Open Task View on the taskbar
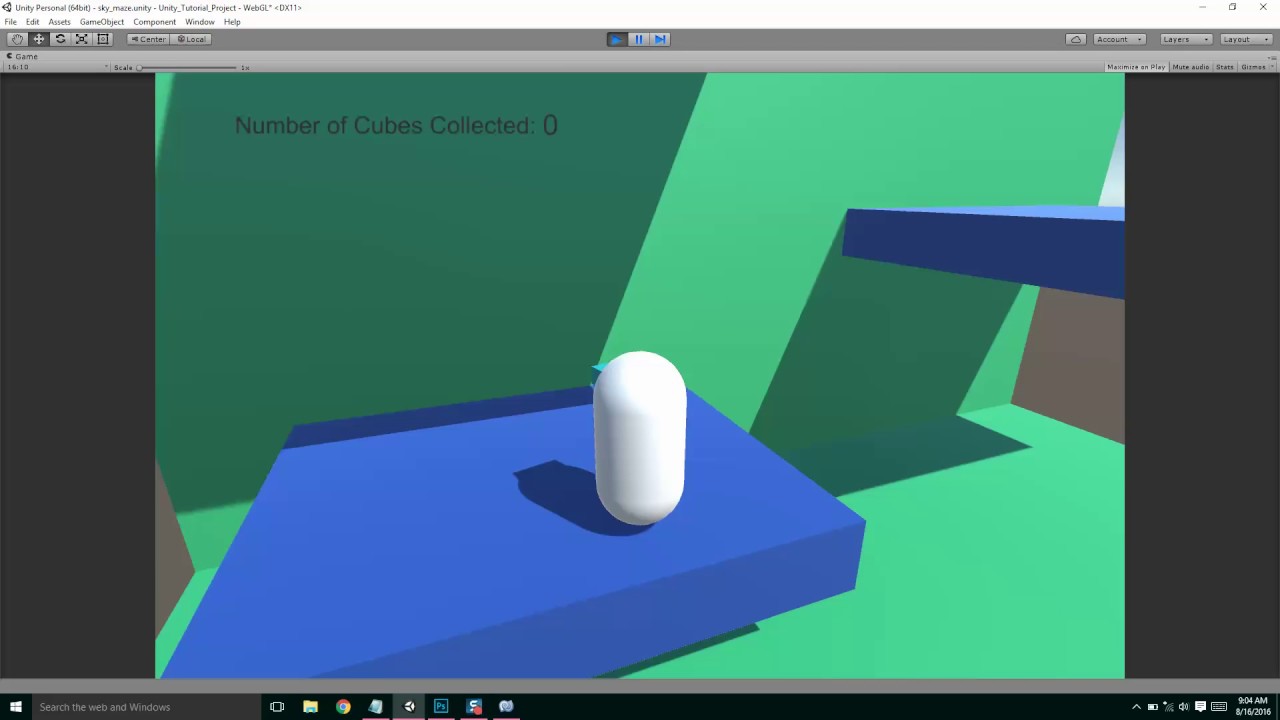Viewport: 1280px width, 720px height. point(277,706)
